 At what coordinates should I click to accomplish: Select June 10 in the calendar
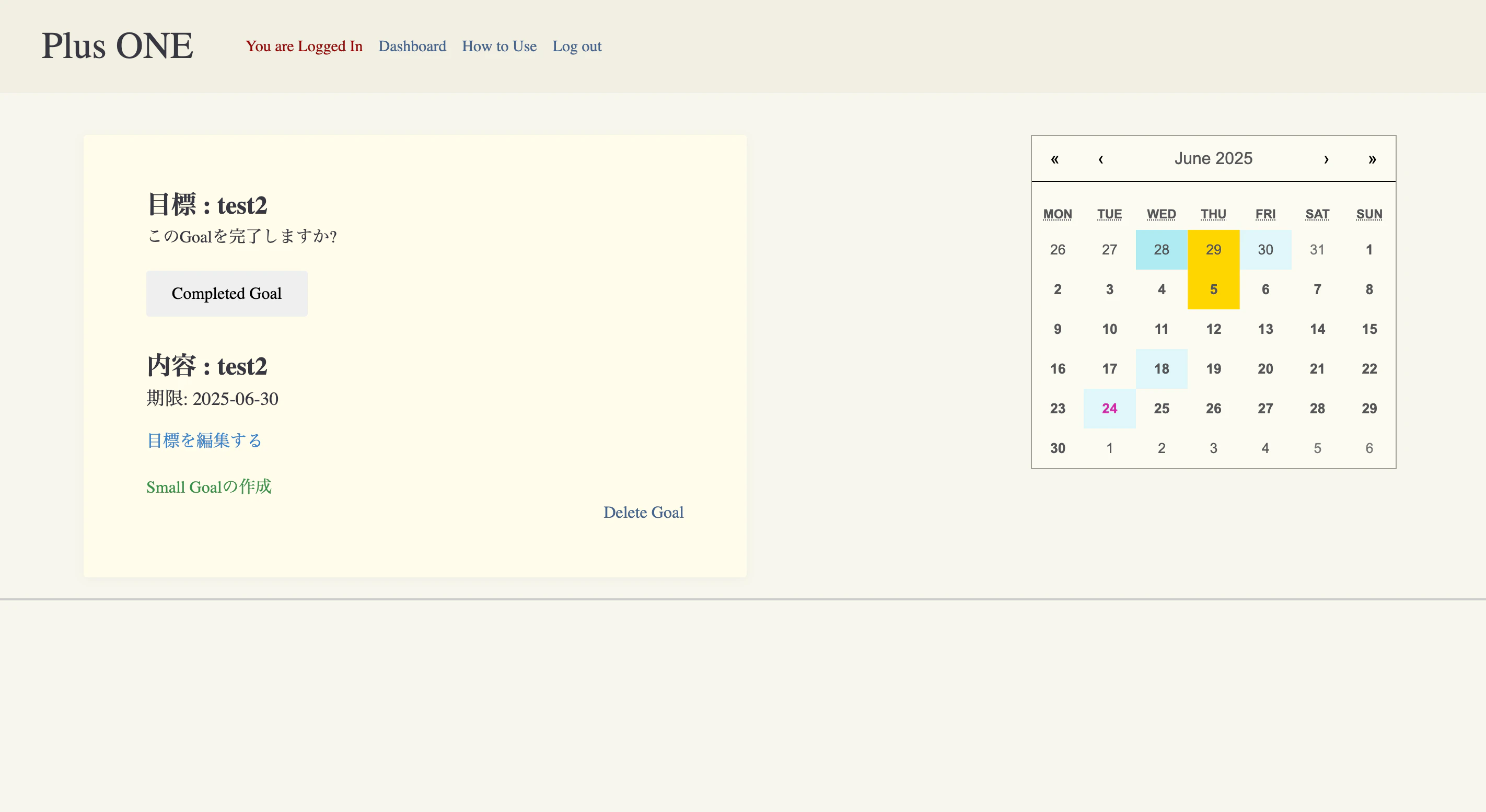(1109, 329)
